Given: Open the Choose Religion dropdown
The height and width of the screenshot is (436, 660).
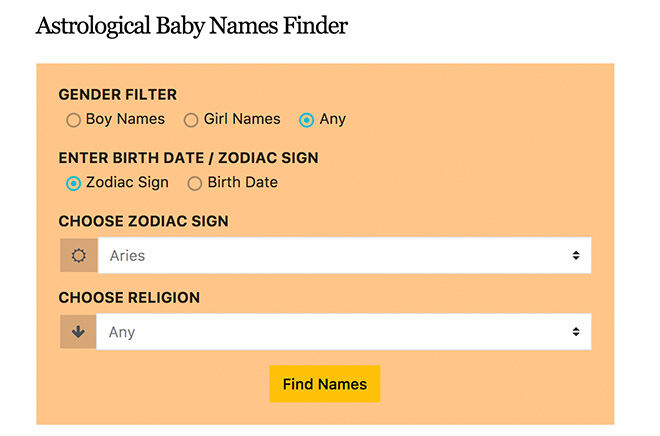Looking at the screenshot, I should [x=344, y=332].
